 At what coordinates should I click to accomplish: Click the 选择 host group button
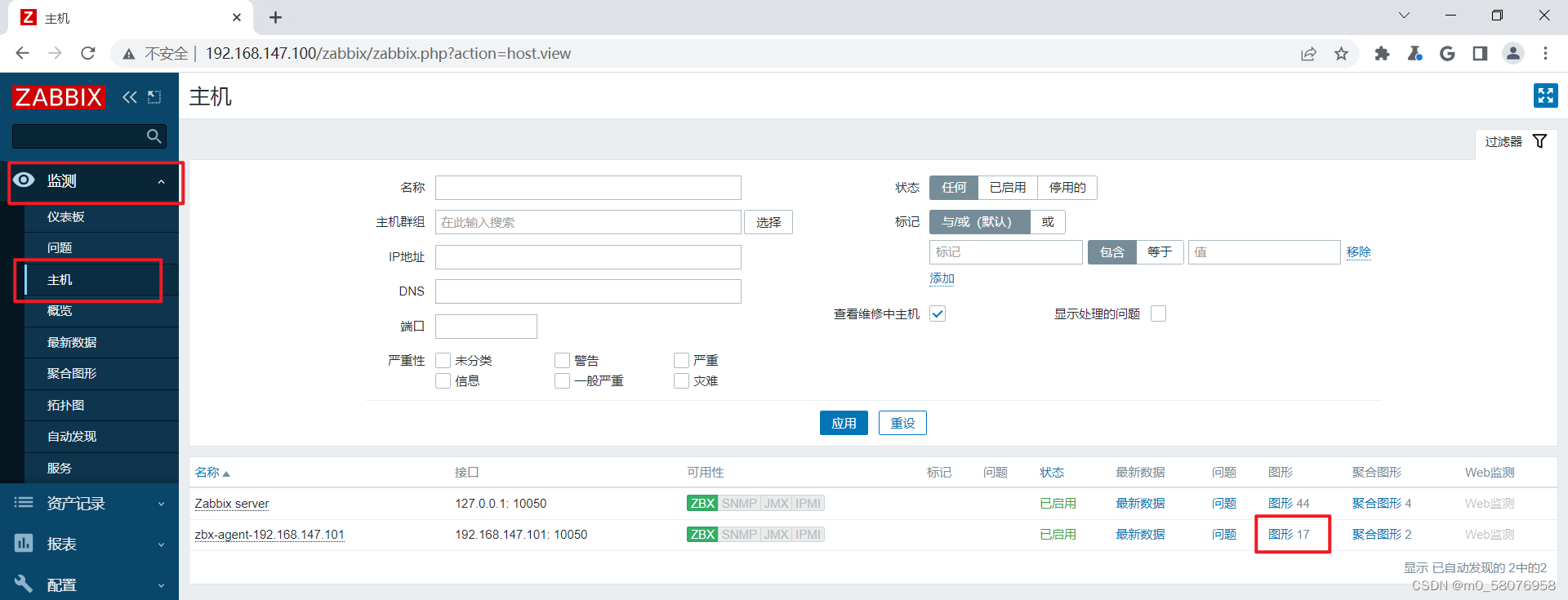(768, 222)
